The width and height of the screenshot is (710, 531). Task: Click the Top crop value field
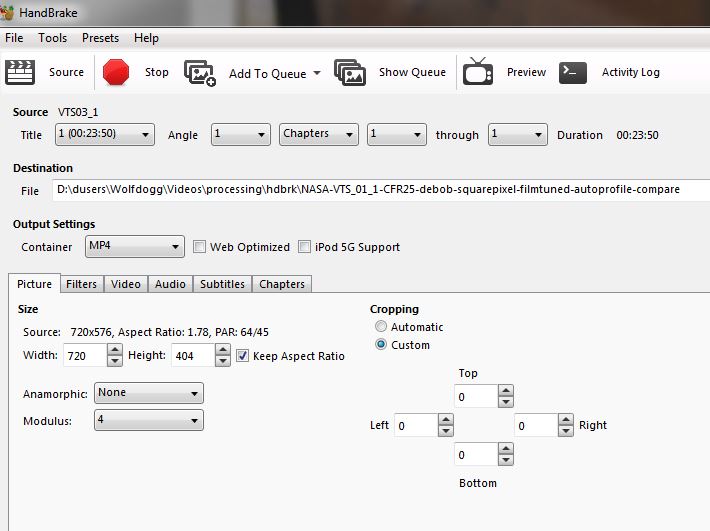[476, 397]
